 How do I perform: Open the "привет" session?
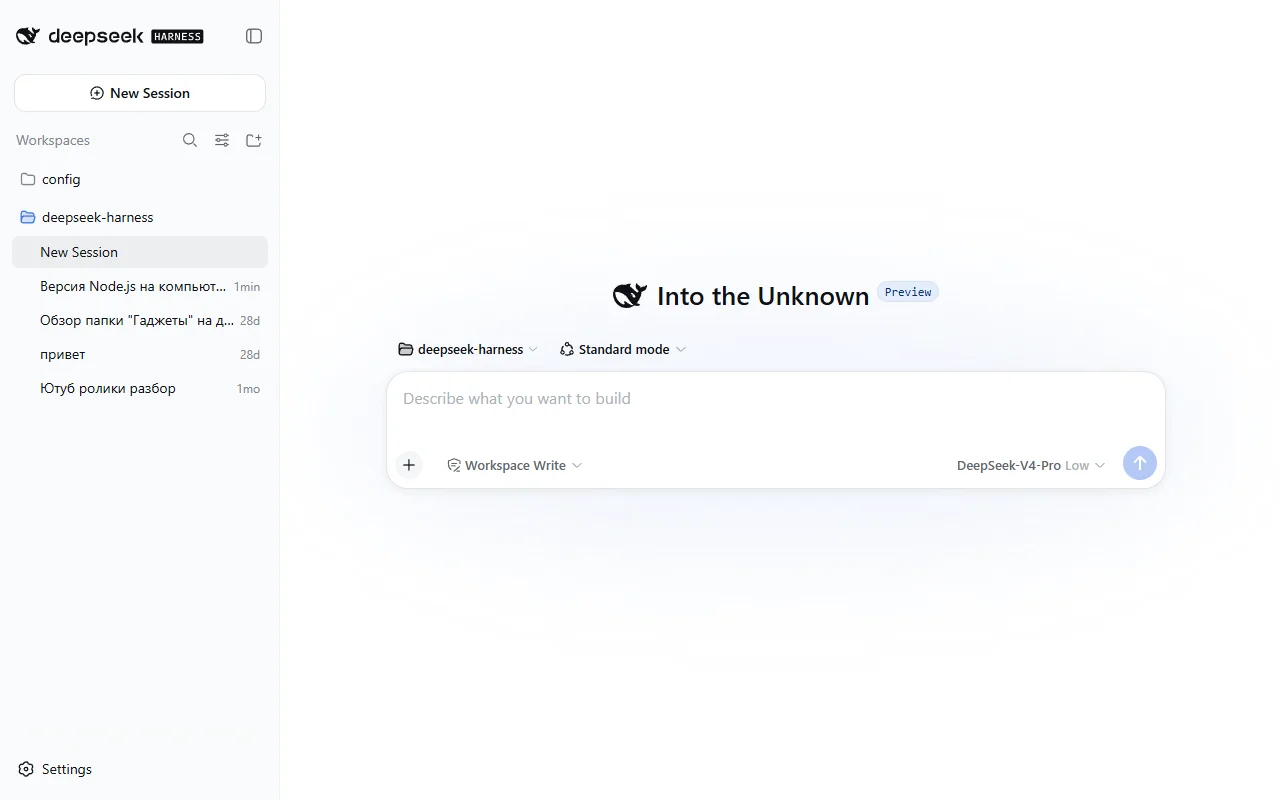pyautogui.click(x=140, y=354)
